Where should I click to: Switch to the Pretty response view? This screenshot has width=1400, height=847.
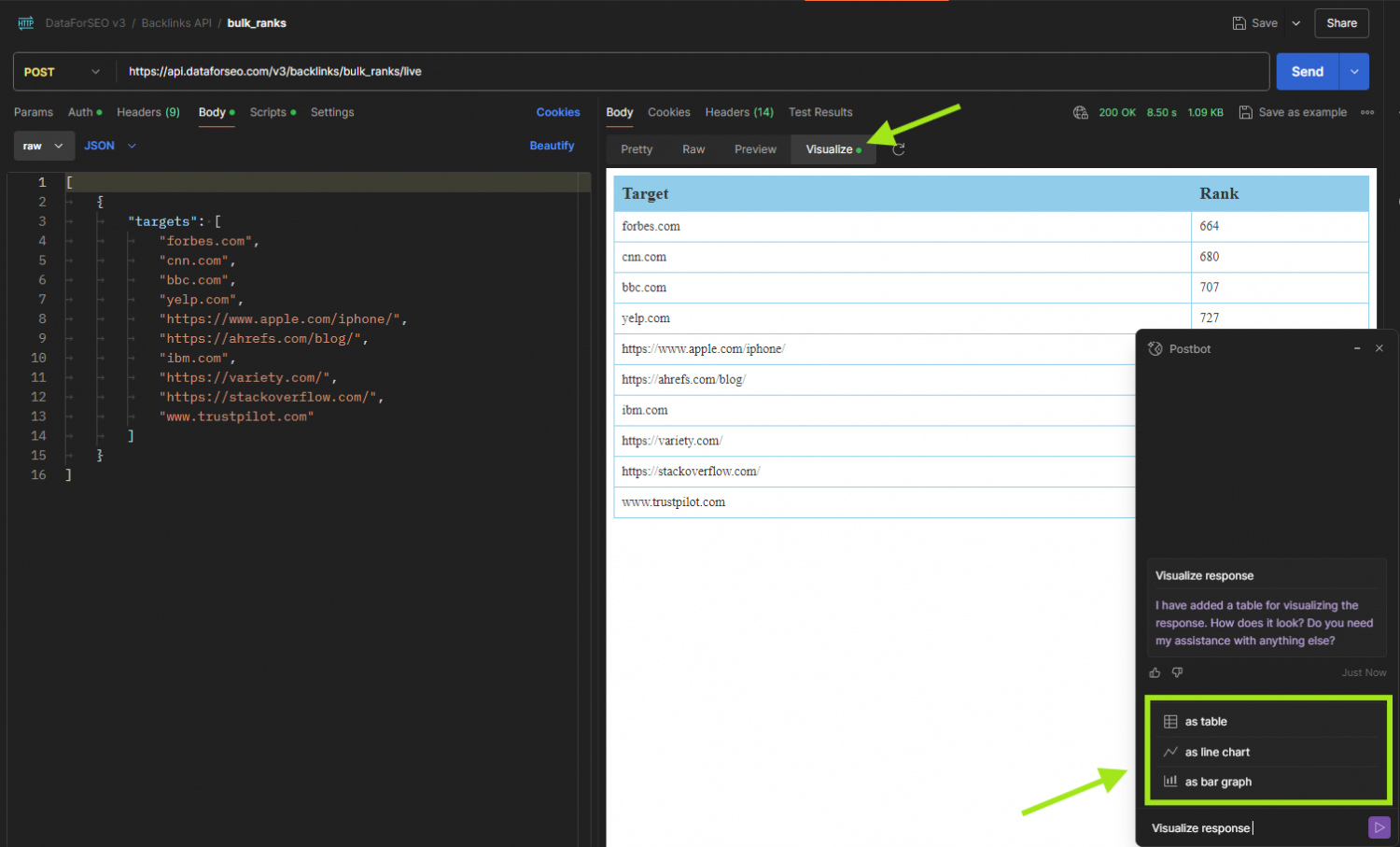click(636, 148)
